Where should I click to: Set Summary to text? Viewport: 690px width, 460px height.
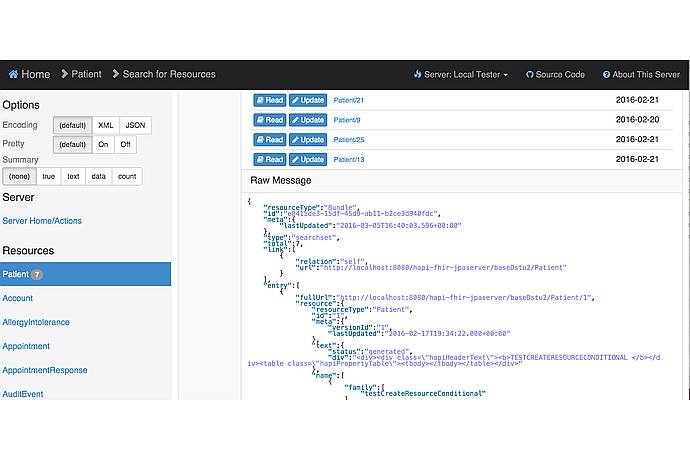tap(73, 177)
